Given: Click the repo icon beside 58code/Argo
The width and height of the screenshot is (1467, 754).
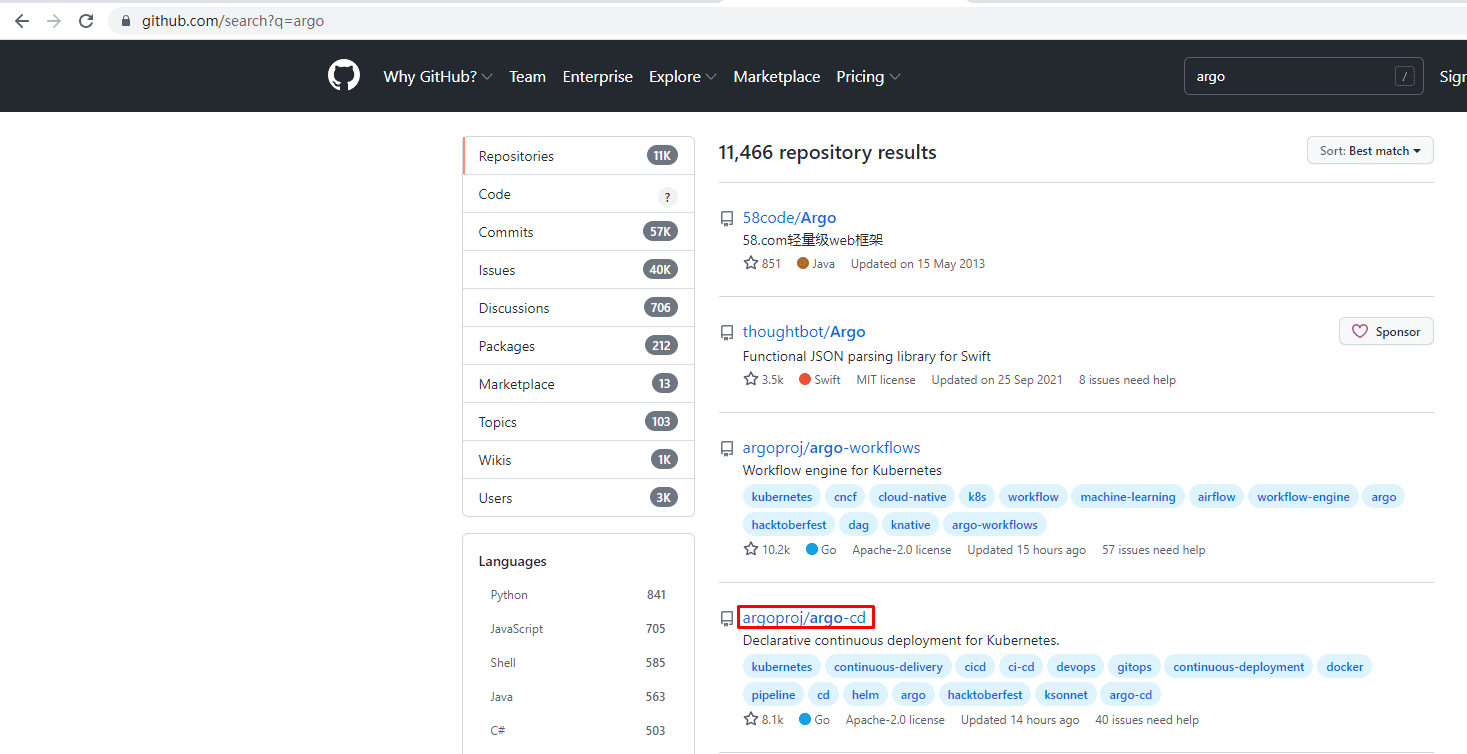Looking at the screenshot, I should click(727, 219).
